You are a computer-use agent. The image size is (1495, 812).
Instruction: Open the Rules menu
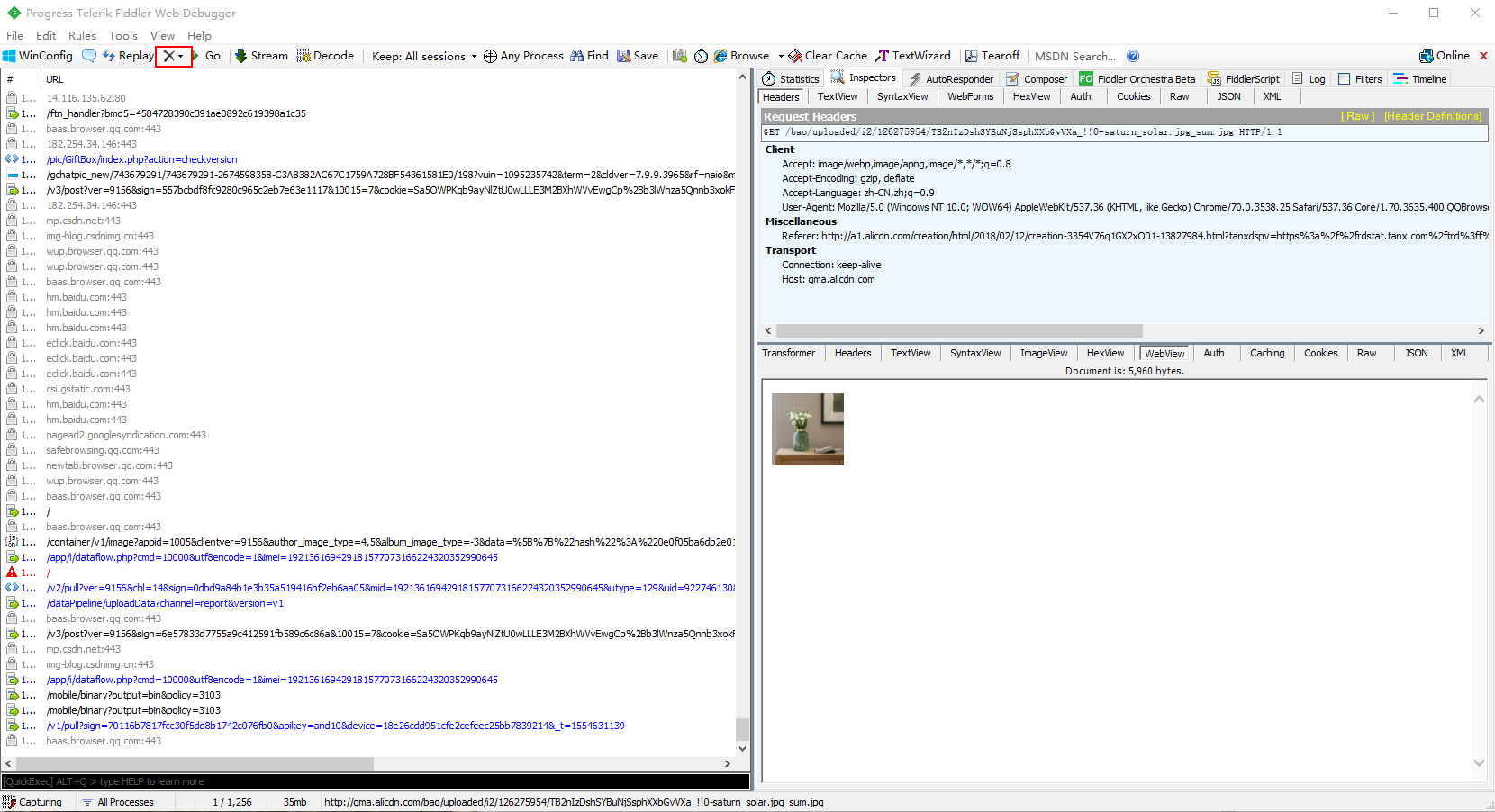tap(82, 36)
